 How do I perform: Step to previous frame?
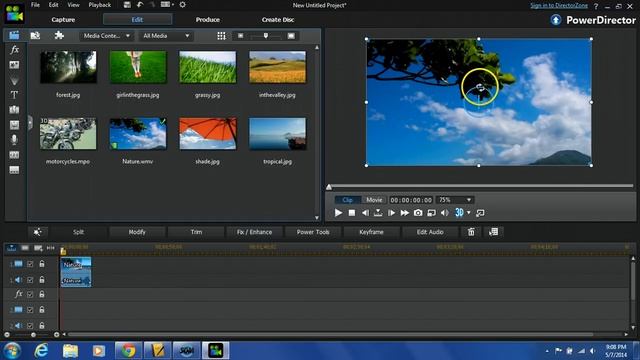(365, 213)
